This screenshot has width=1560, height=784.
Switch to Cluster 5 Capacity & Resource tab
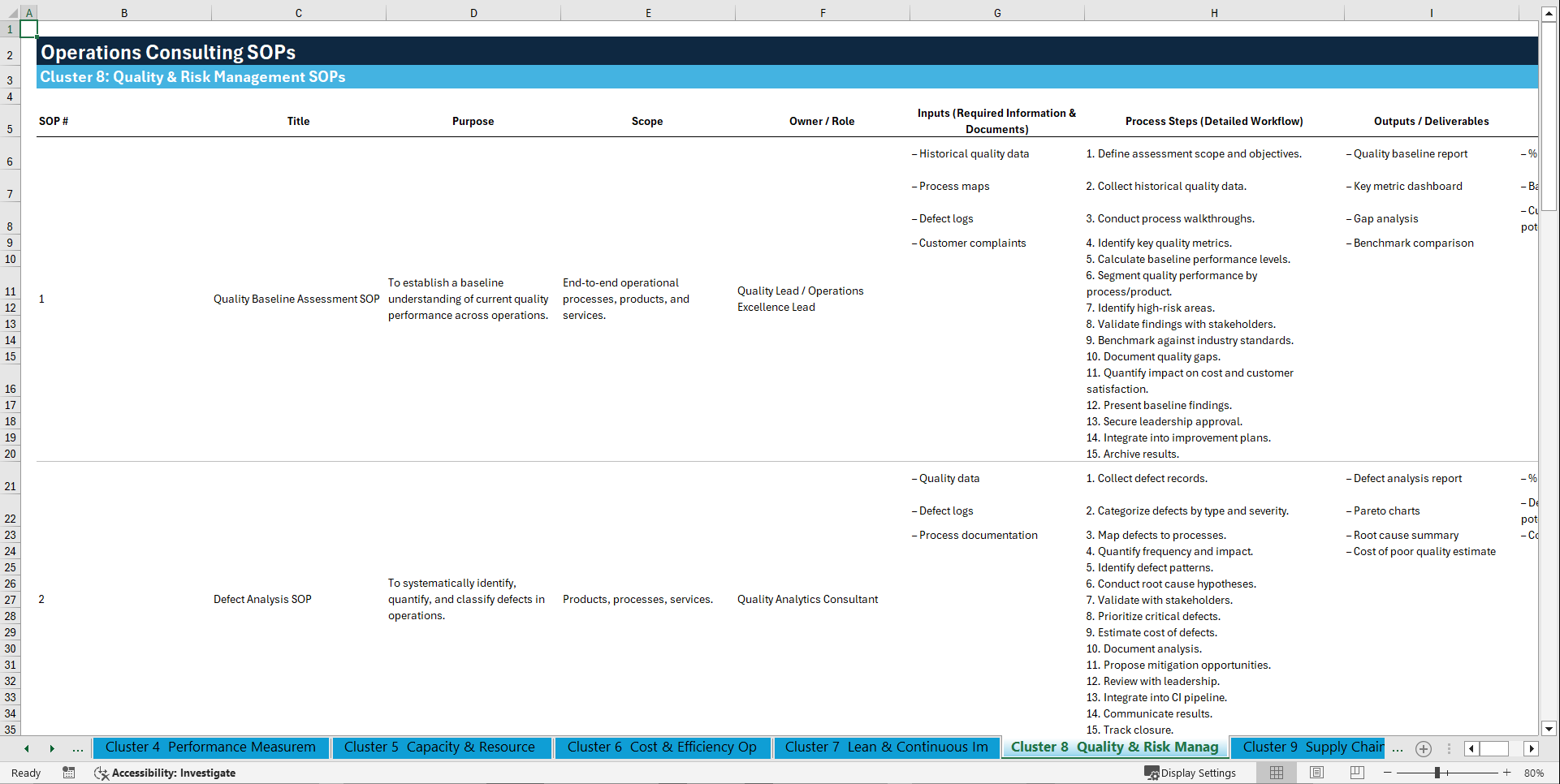click(x=441, y=747)
